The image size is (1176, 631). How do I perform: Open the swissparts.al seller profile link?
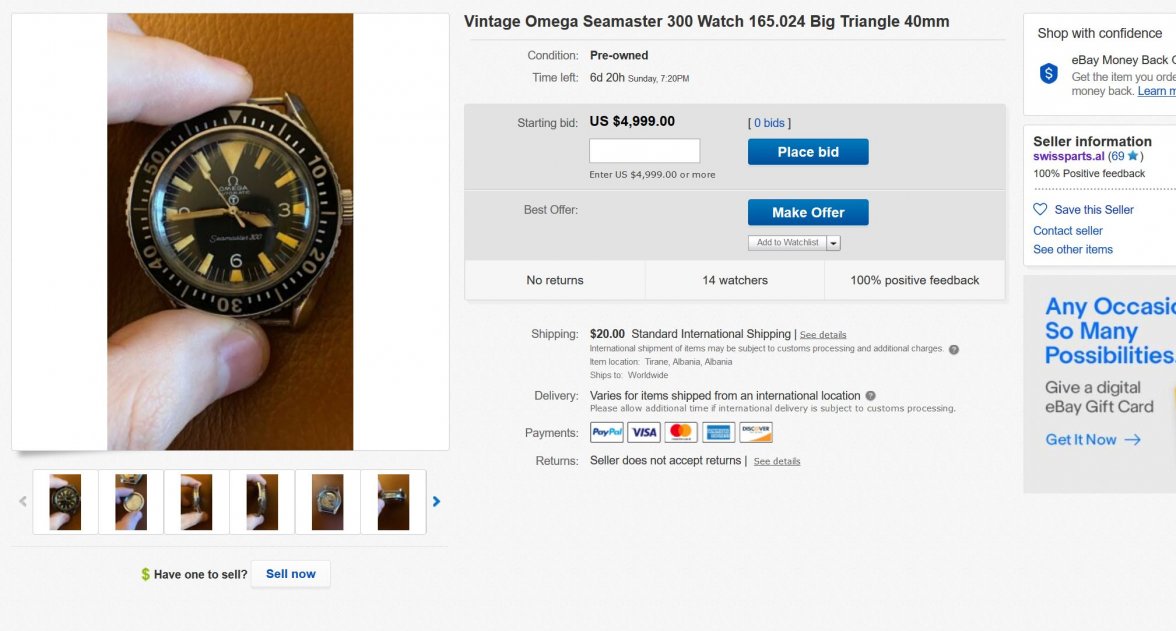(1068, 157)
